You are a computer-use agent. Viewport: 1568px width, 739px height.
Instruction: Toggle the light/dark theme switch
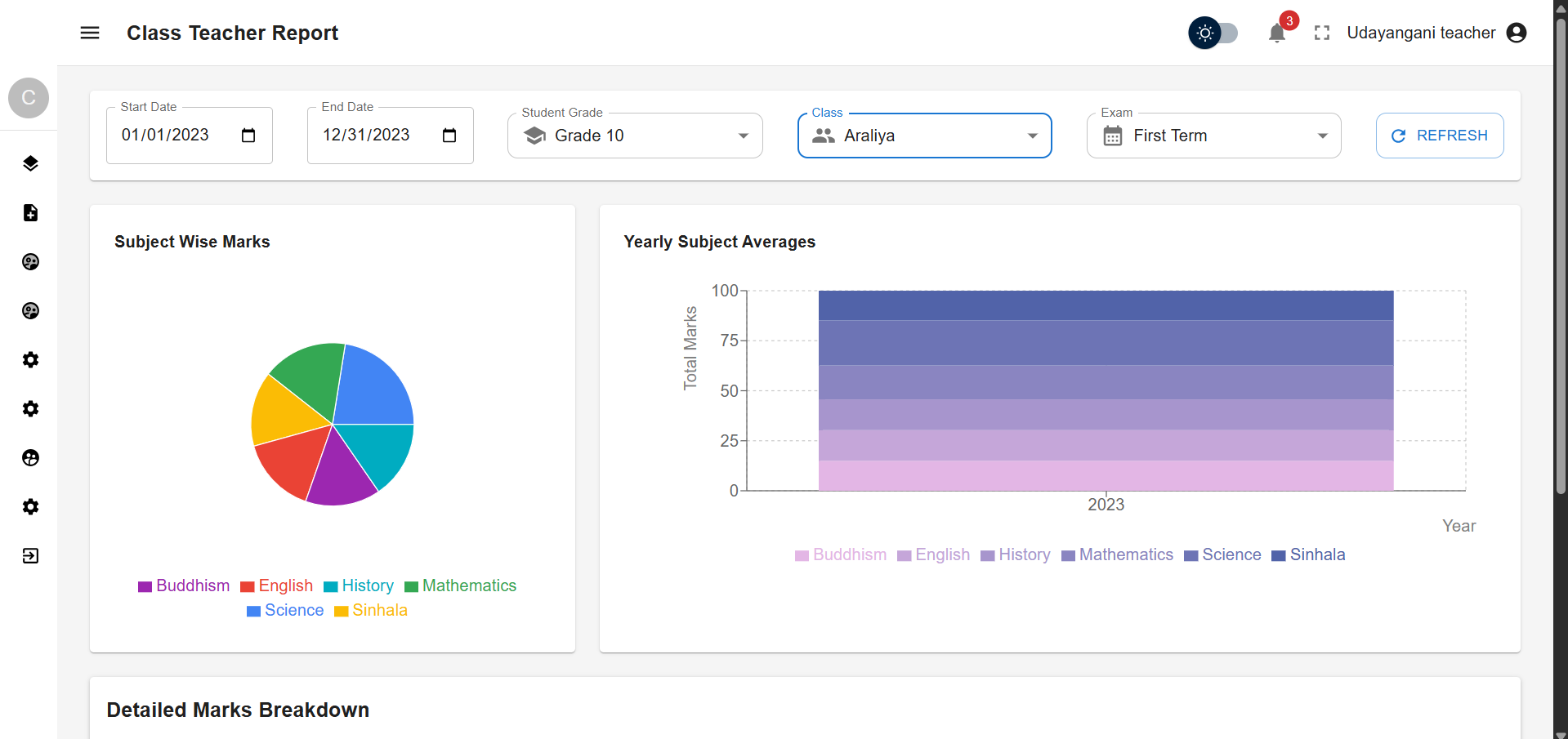pyautogui.click(x=1213, y=33)
